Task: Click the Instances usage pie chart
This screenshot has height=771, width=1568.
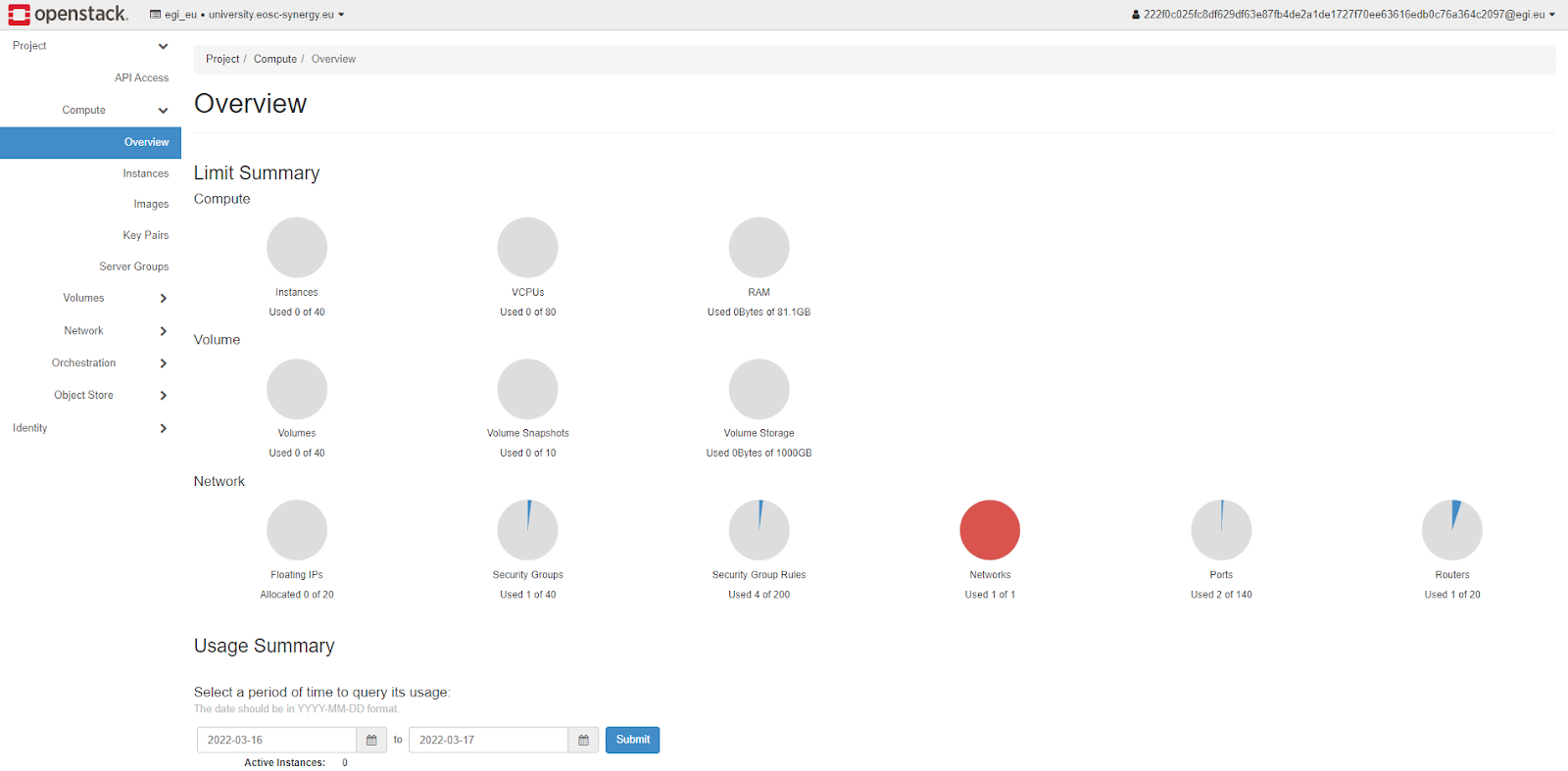Action: pyautogui.click(x=297, y=248)
